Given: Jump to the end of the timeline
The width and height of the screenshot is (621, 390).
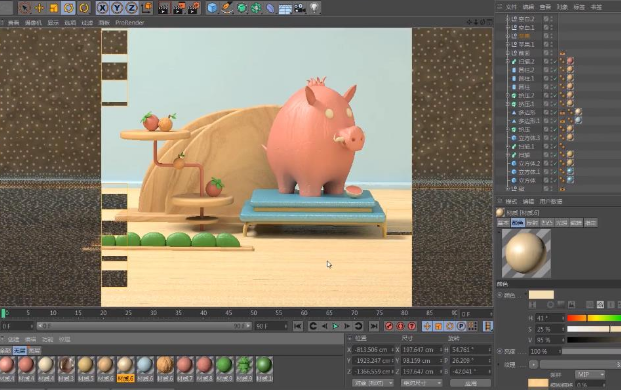Looking at the screenshot, I should coord(373,326).
